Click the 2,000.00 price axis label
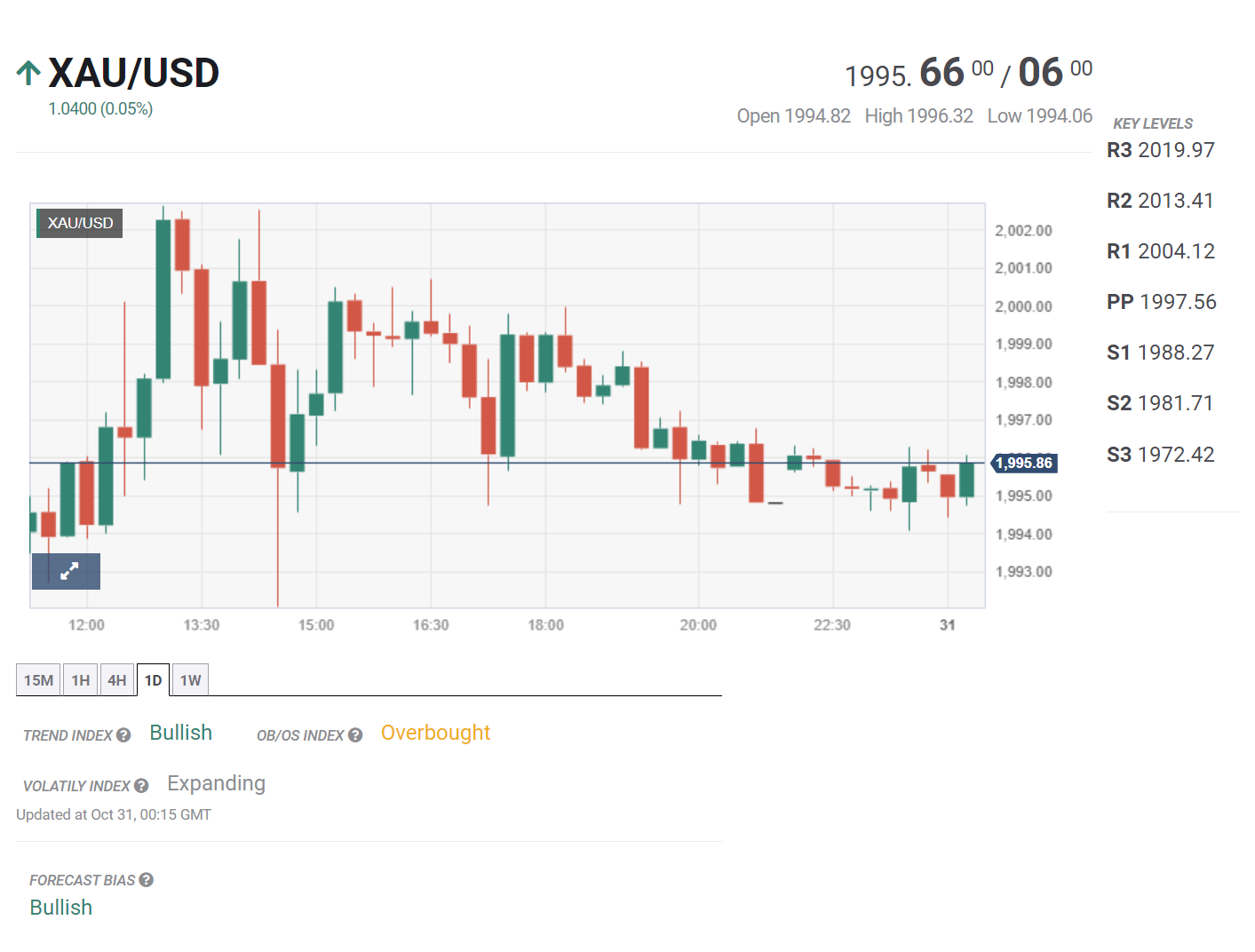This screenshot has width=1255, height=952. coord(1023,306)
